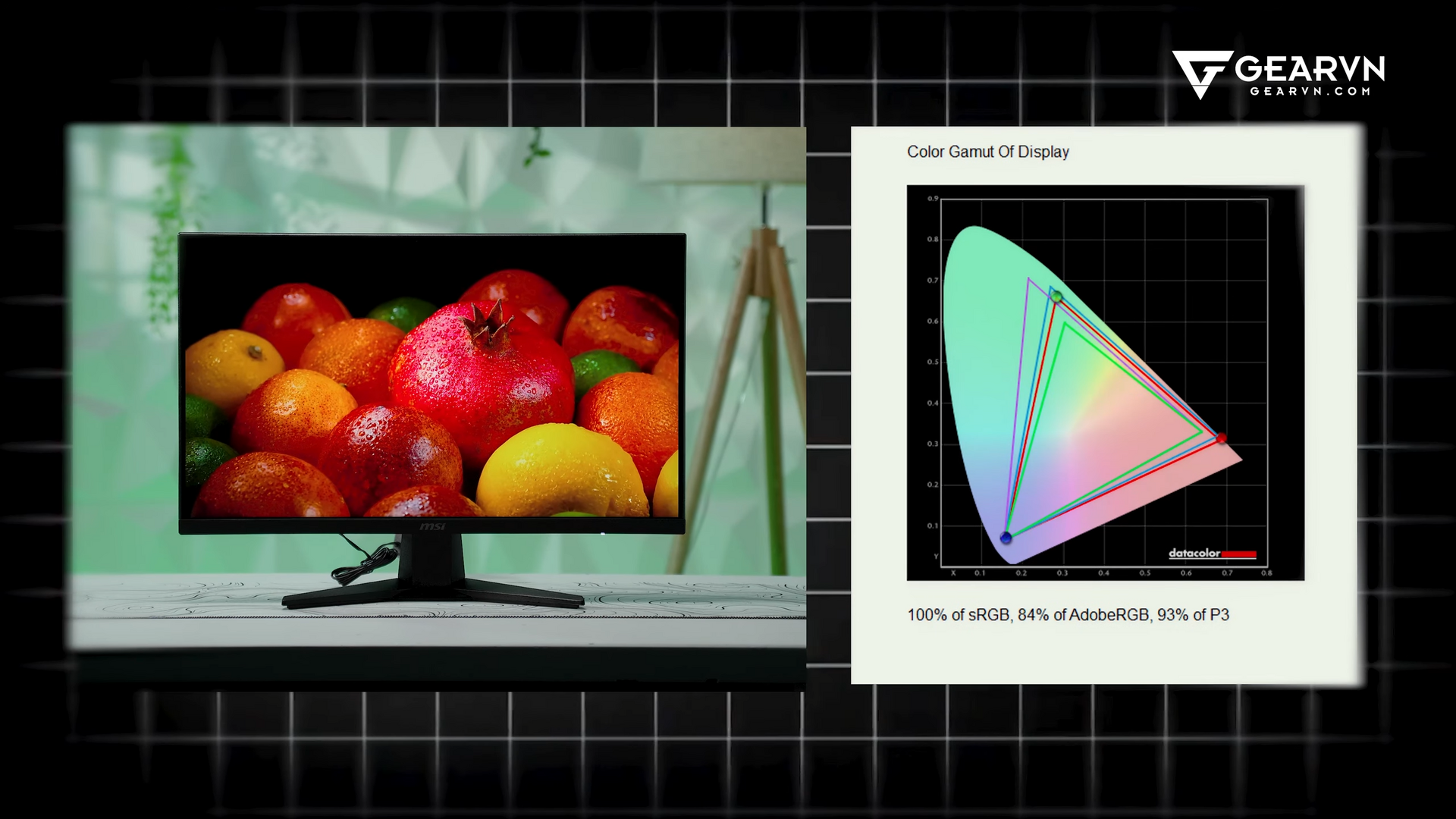Click the "Color Gamut Of Display" heading
This screenshot has height=819, width=1456.
987,152
